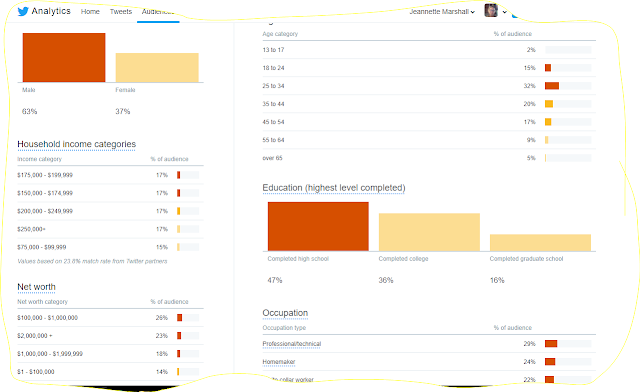Click the $100,000 - $1,000,000 net worth row
640x392 pixels.
110,318
